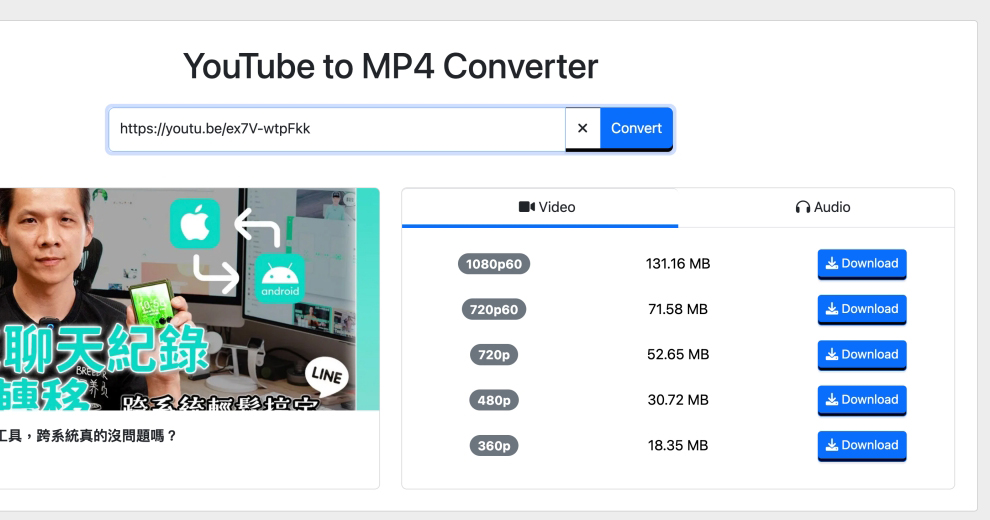Select the 480p quality badge
990x520 pixels.
click(494, 400)
